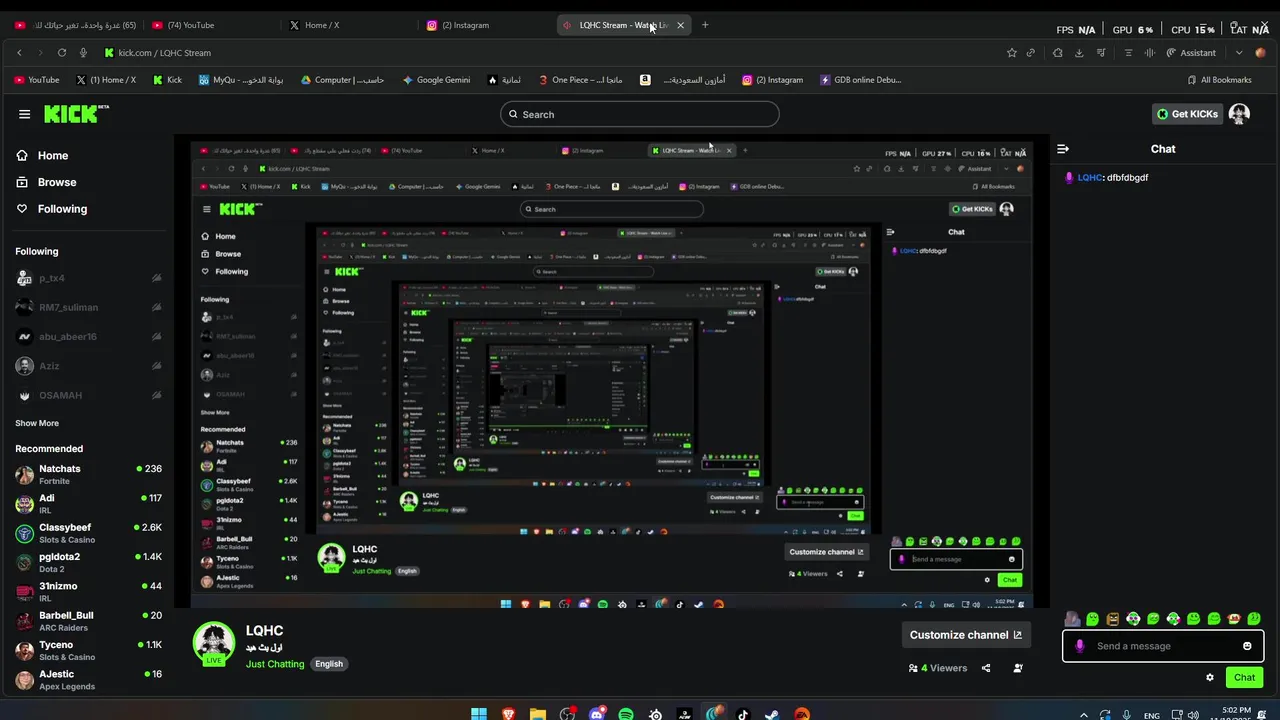
Task: Open recommended channel Adi
Action: [88, 503]
